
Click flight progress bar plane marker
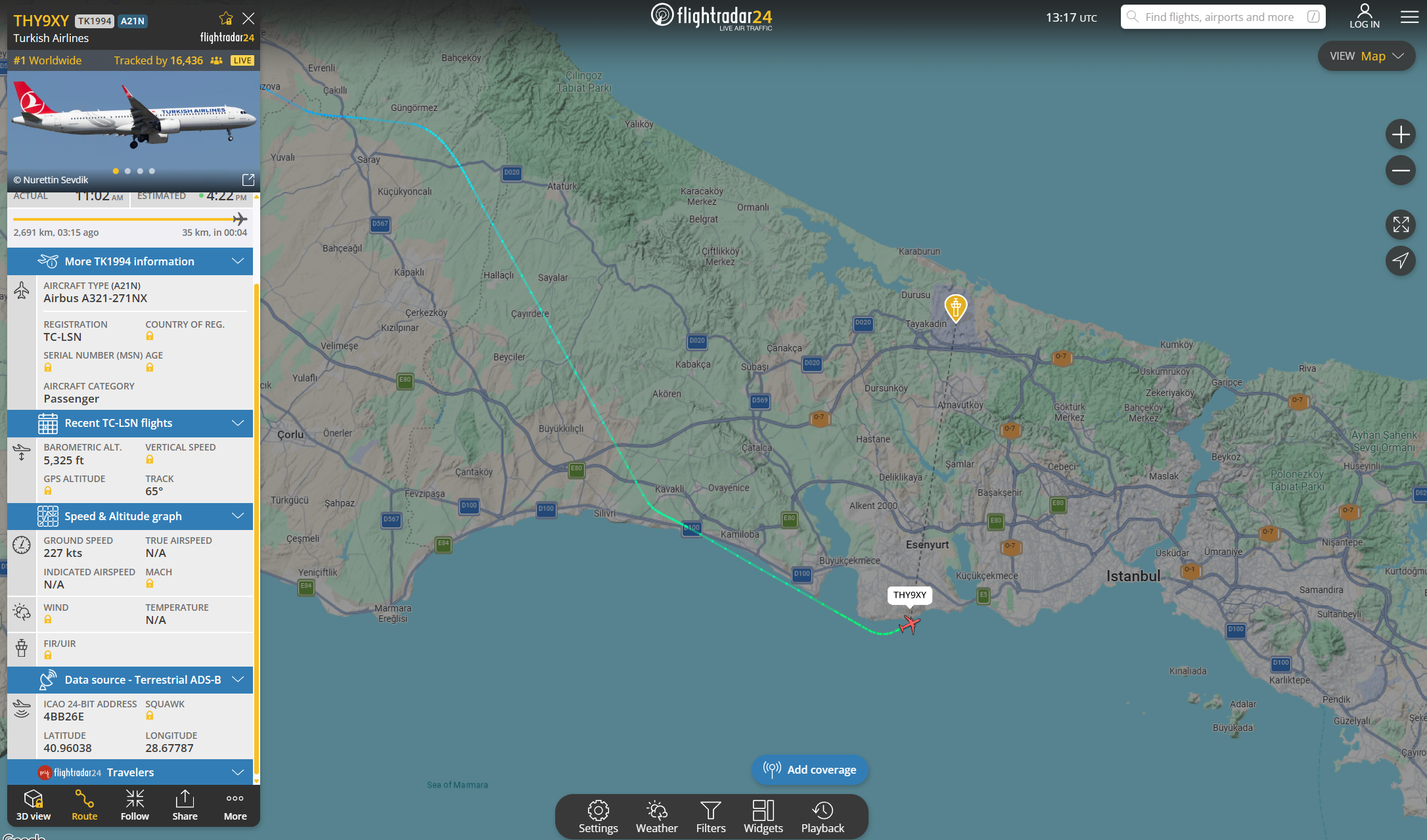pyautogui.click(x=240, y=219)
